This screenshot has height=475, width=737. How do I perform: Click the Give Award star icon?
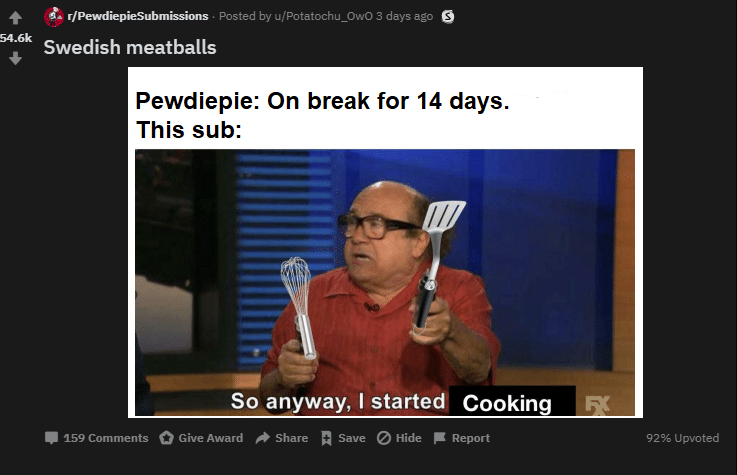point(166,438)
